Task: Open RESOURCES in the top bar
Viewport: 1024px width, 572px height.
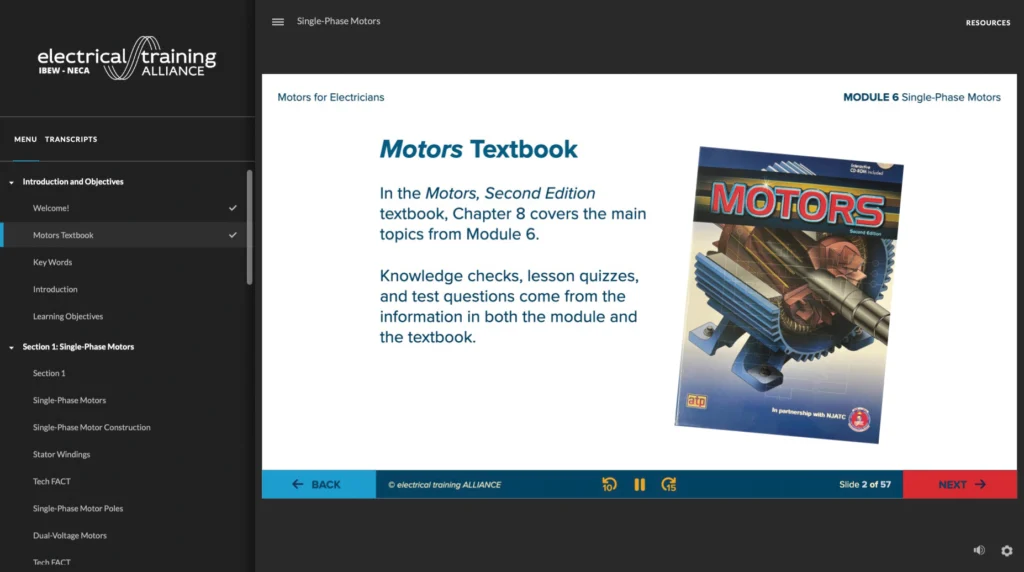Action: pos(987,23)
